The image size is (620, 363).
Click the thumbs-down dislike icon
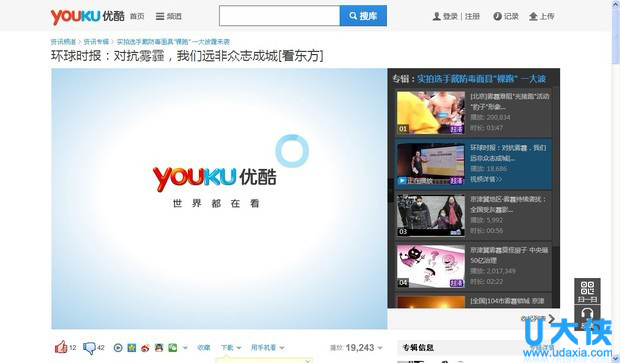click(89, 348)
